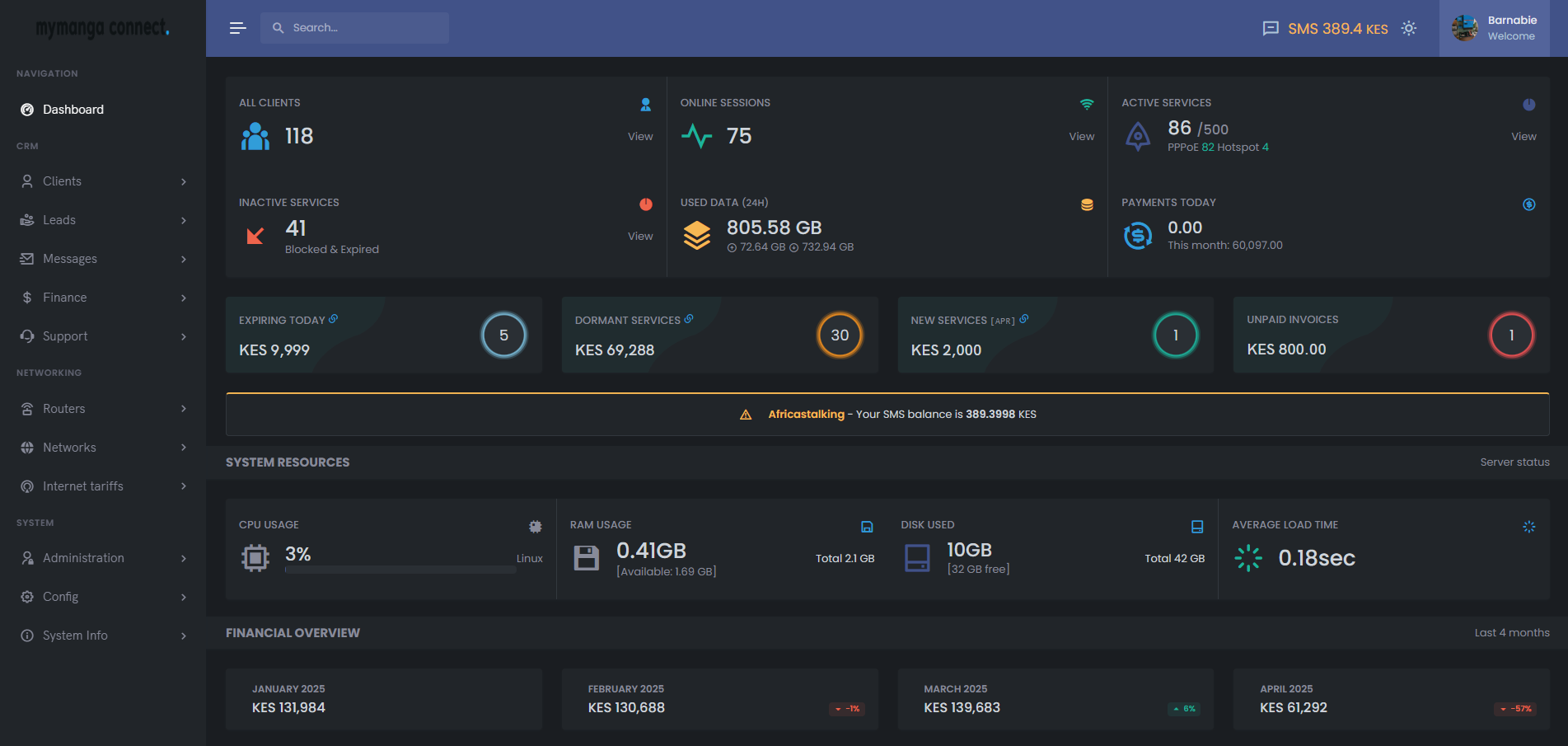This screenshot has height=746, width=1568.
Task: Open the Internet tariffs menu
Action: pyautogui.click(x=82, y=486)
